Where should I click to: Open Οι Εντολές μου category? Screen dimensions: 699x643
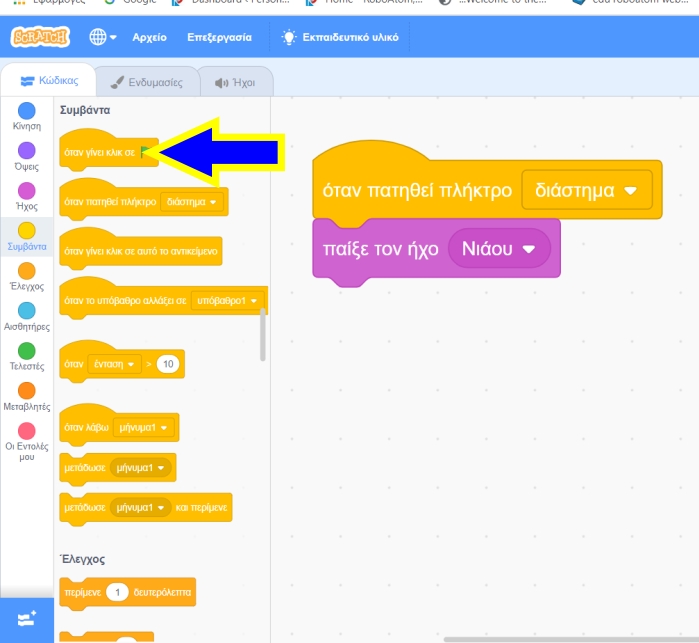27,431
